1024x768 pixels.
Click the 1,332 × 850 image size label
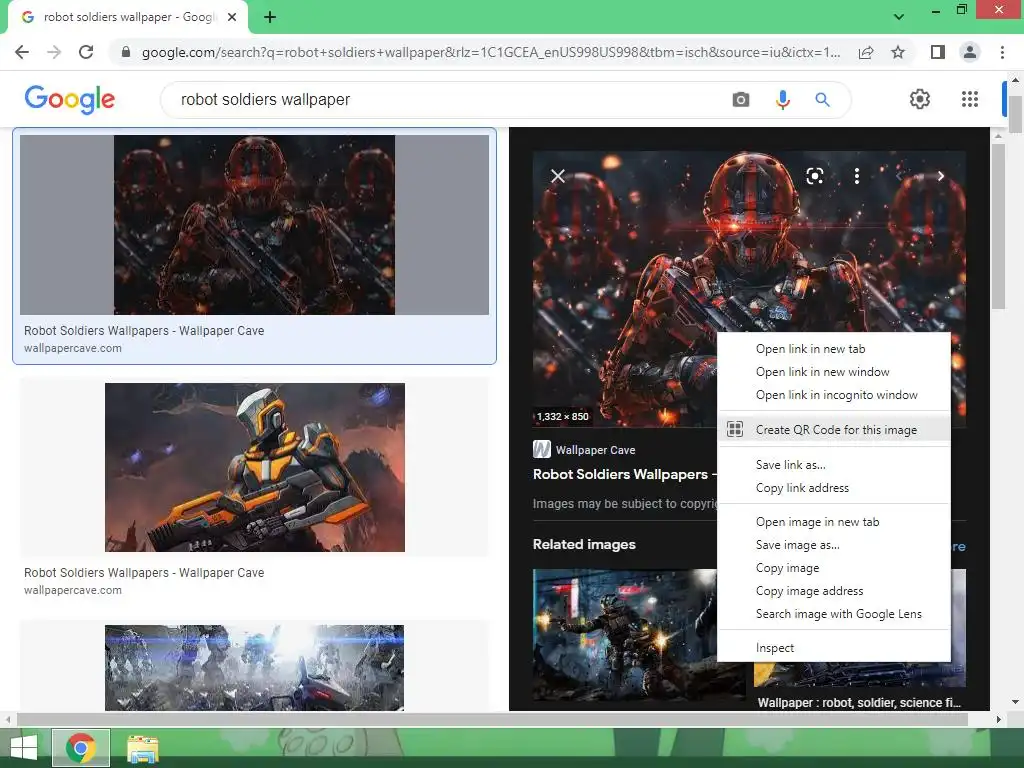click(x=562, y=417)
